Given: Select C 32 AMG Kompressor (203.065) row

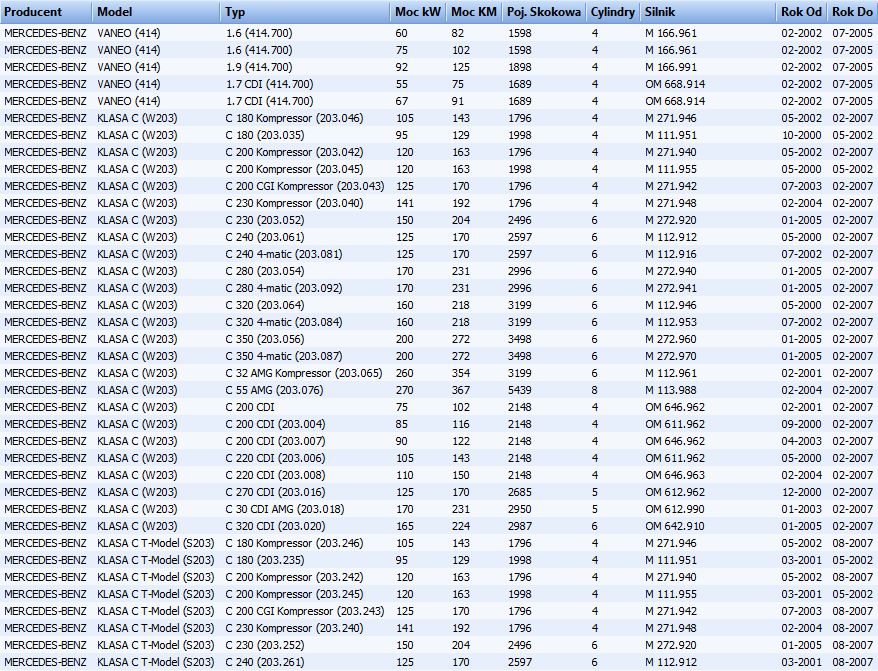Looking at the screenshot, I should tap(439, 373).
